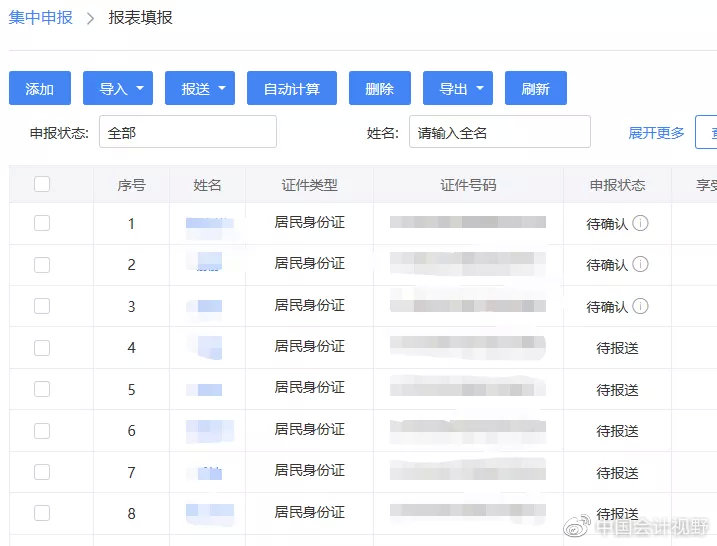This screenshot has width=717, height=546.
Task: Click the 姓名 column header
Action: tap(207, 185)
